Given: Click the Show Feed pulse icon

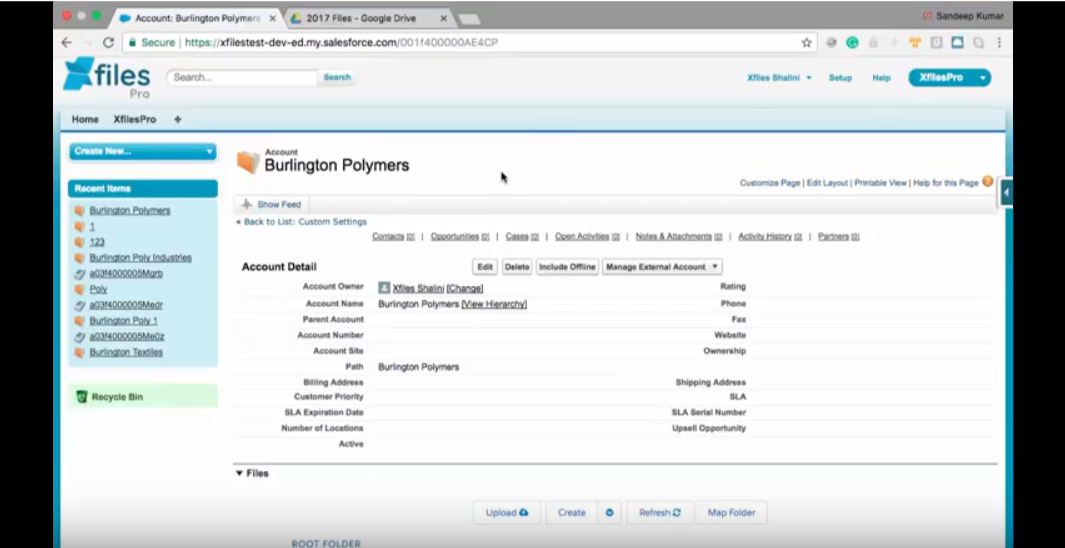Looking at the screenshot, I should 247,204.
